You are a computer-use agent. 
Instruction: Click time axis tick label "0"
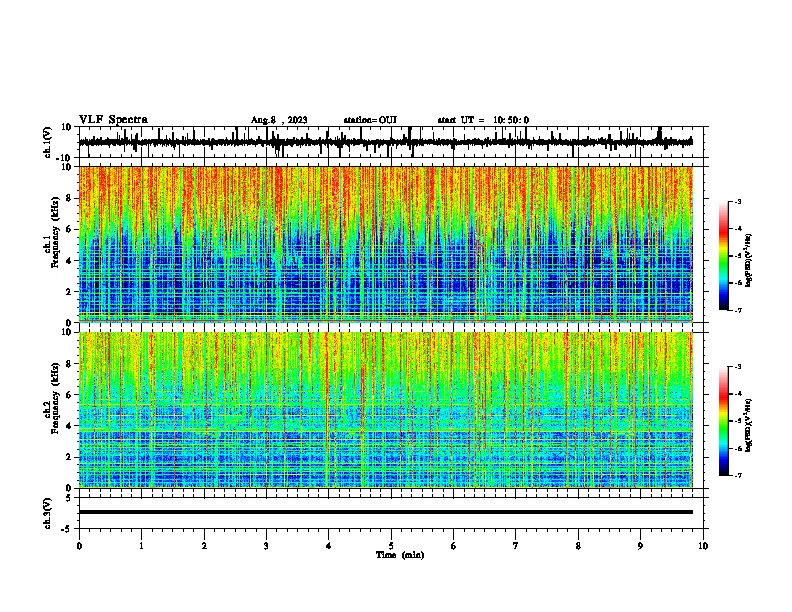[x=79, y=546]
